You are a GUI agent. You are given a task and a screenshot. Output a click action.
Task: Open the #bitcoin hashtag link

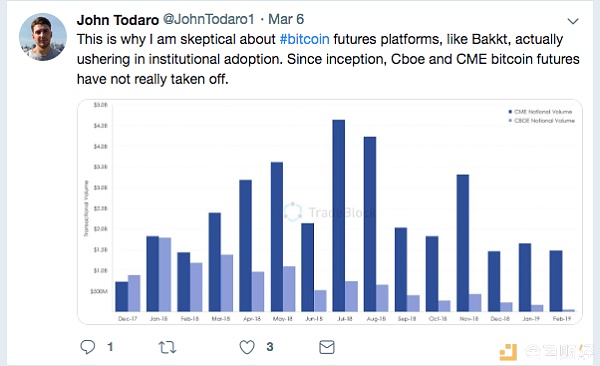pos(305,39)
